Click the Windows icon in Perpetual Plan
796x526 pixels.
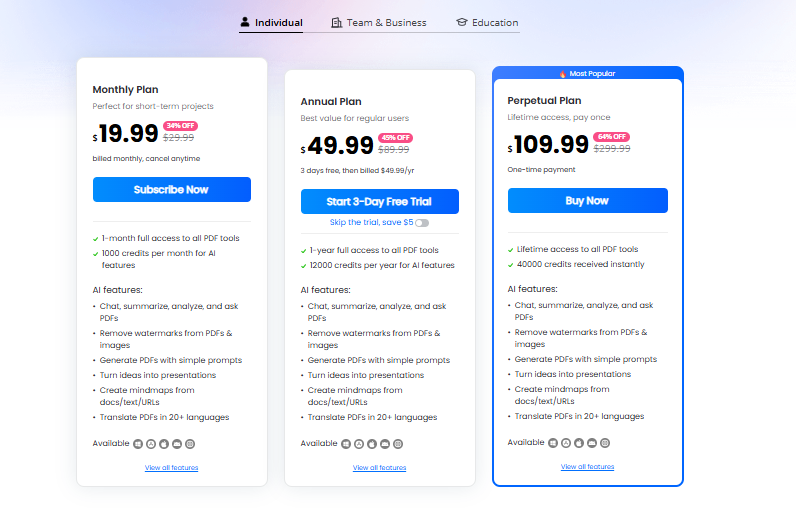[x=553, y=442]
